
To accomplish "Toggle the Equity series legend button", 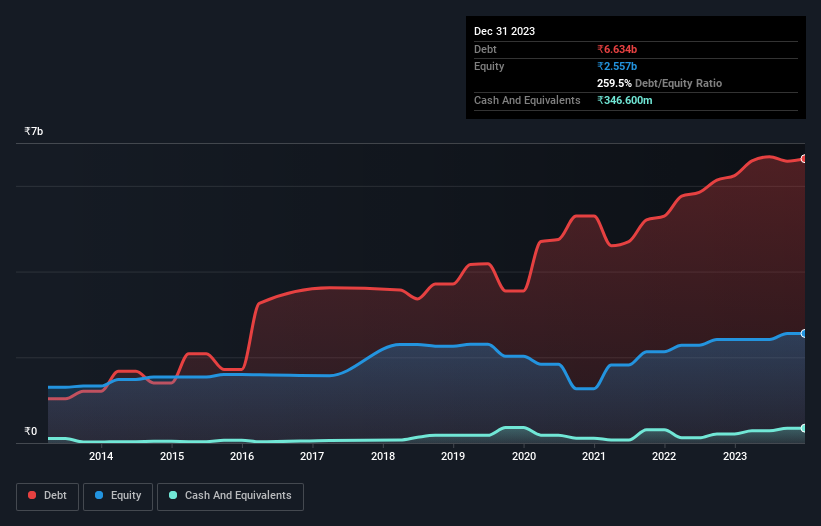I will [118, 496].
